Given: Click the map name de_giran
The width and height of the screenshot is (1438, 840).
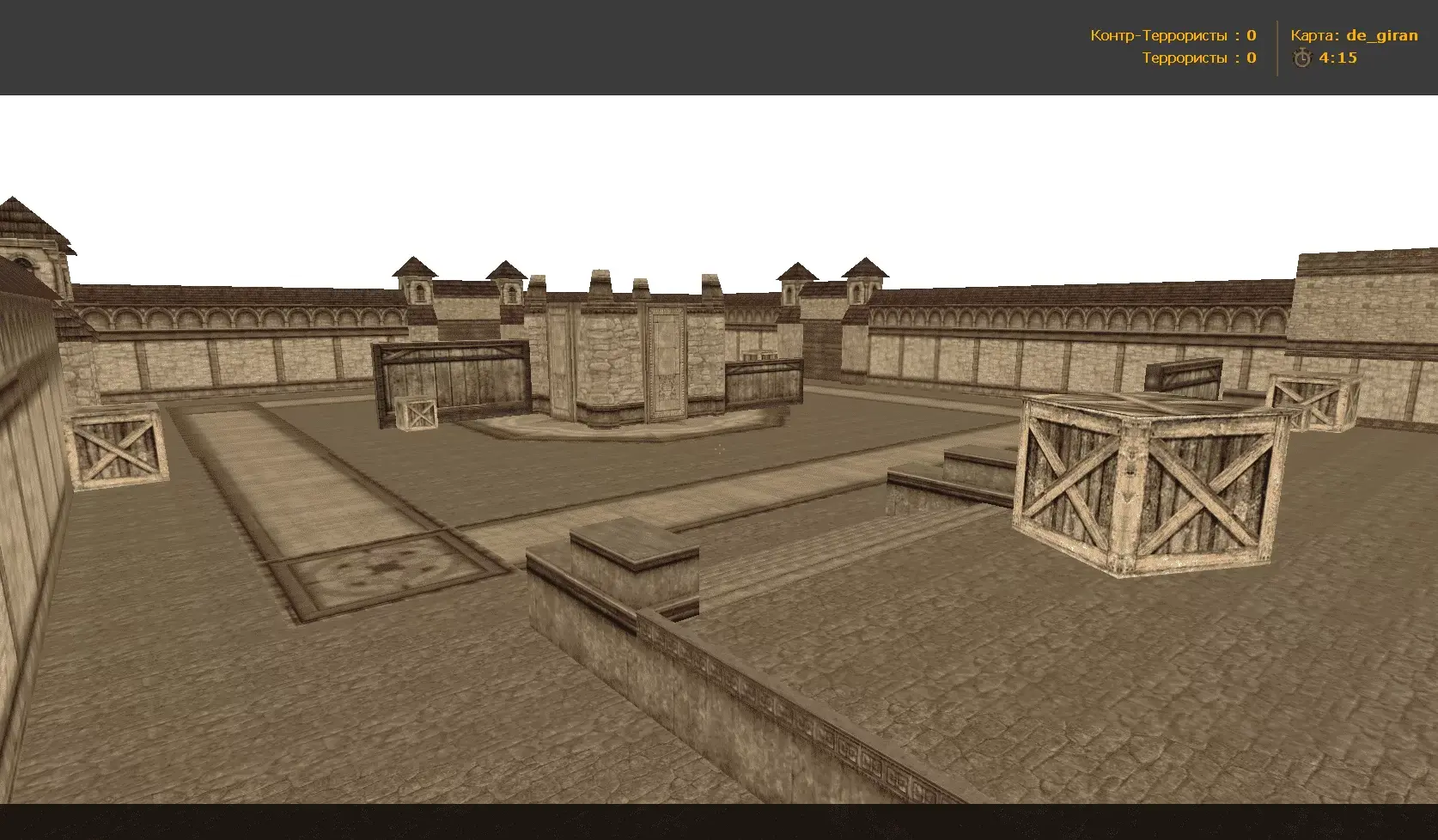Looking at the screenshot, I should pyautogui.click(x=1381, y=36).
